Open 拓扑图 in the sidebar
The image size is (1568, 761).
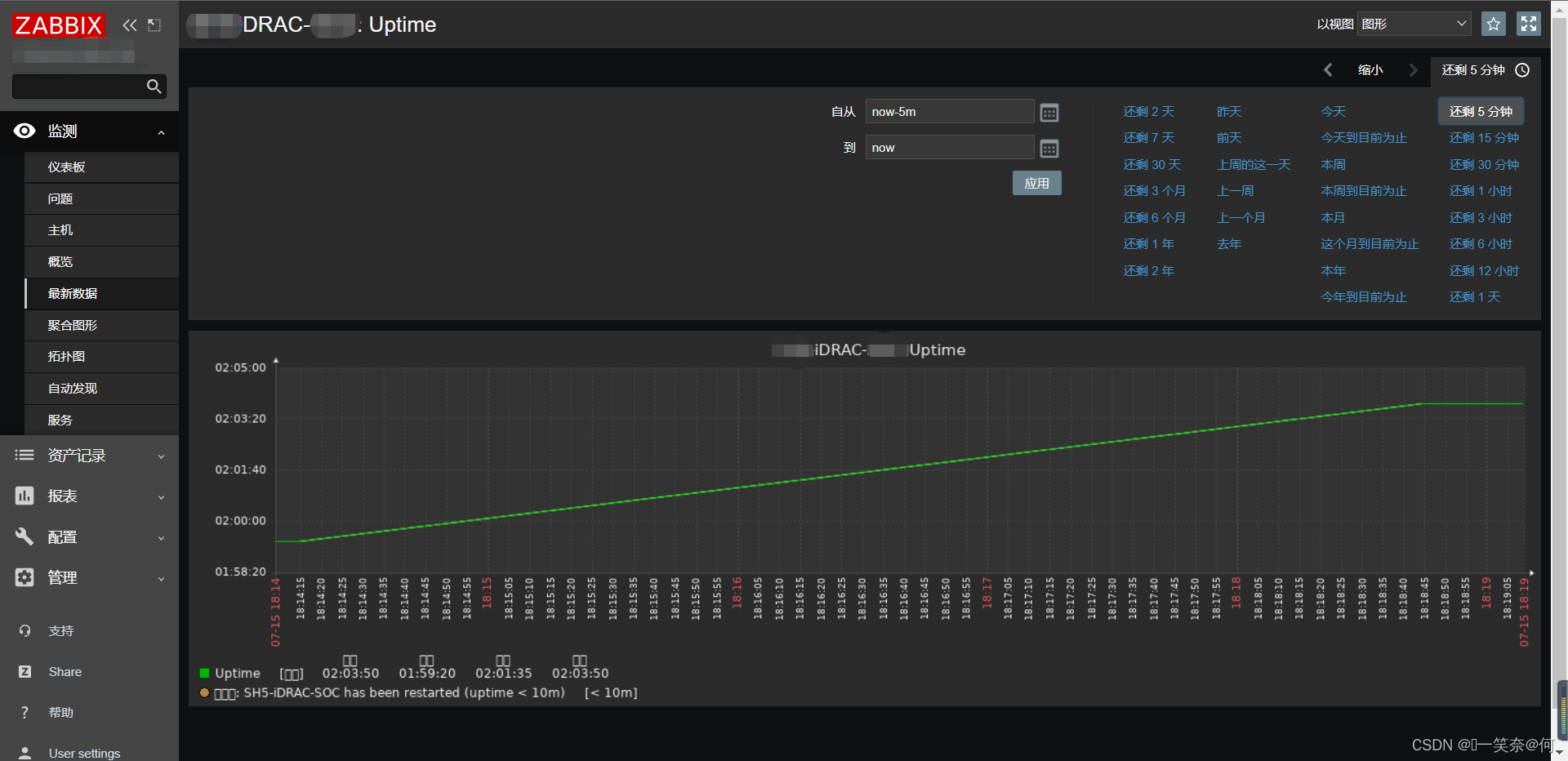tap(101, 356)
